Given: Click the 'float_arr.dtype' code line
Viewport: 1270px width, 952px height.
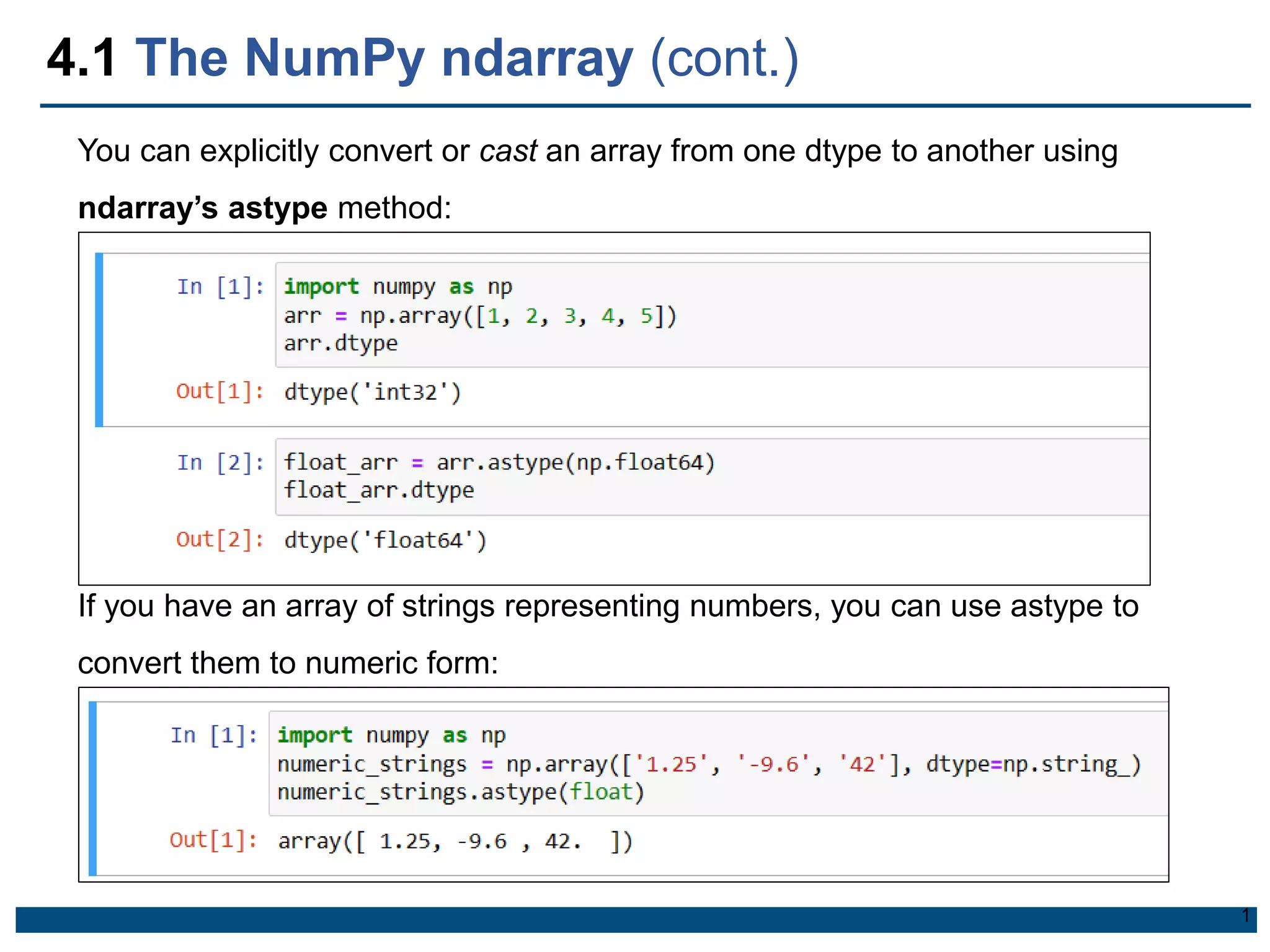Looking at the screenshot, I should pos(379,490).
